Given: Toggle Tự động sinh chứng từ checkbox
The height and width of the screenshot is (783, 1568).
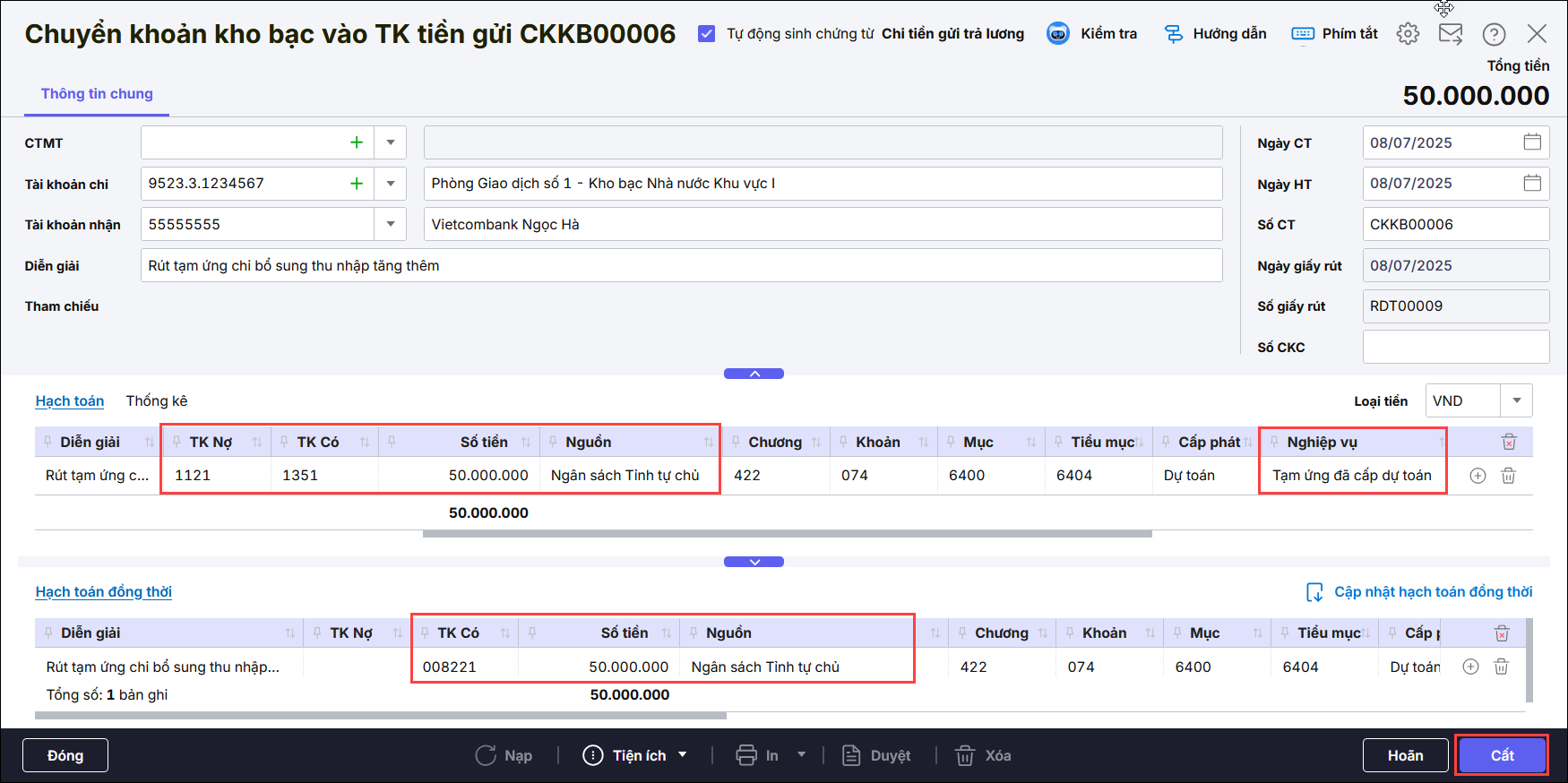Looking at the screenshot, I should 707,34.
